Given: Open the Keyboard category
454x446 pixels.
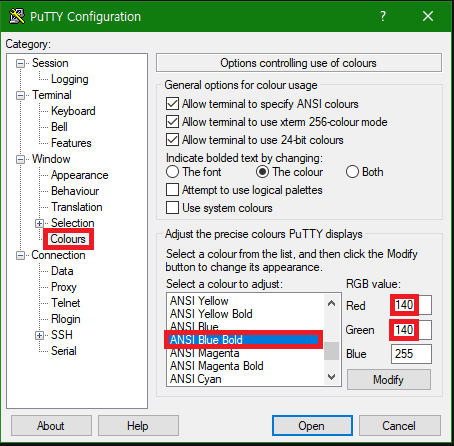Looking at the screenshot, I should [x=73, y=111].
